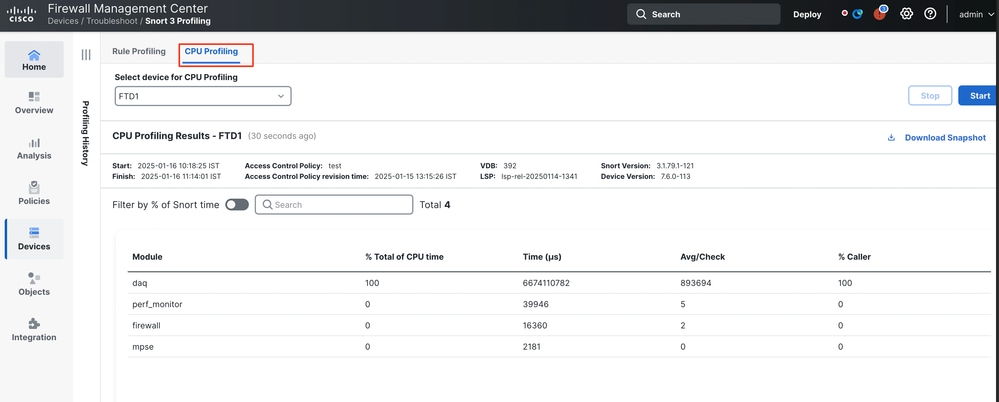Sort by the Avg/Check column header
The image size is (999, 402).
point(702,257)
